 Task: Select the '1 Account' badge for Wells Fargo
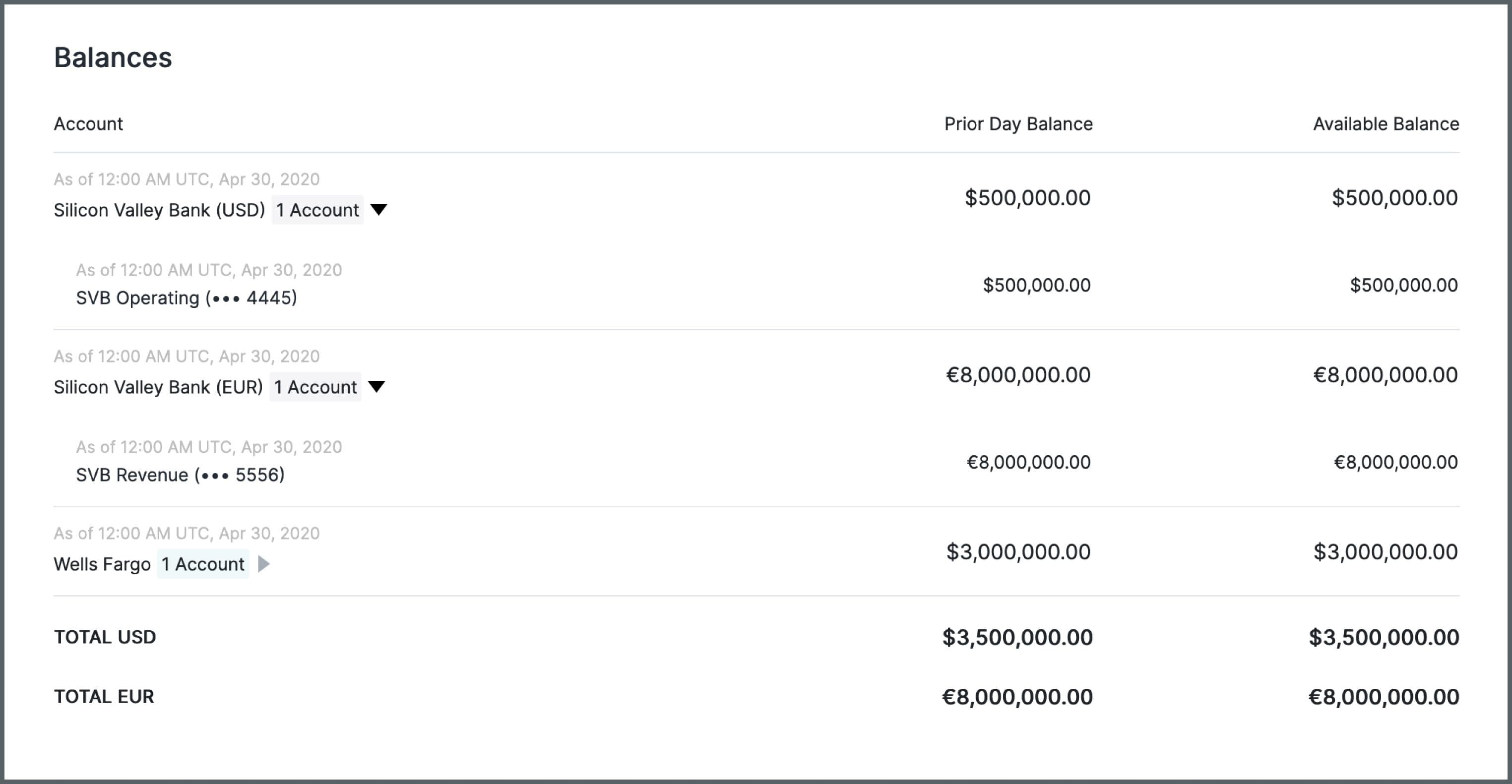click(202, 563)
